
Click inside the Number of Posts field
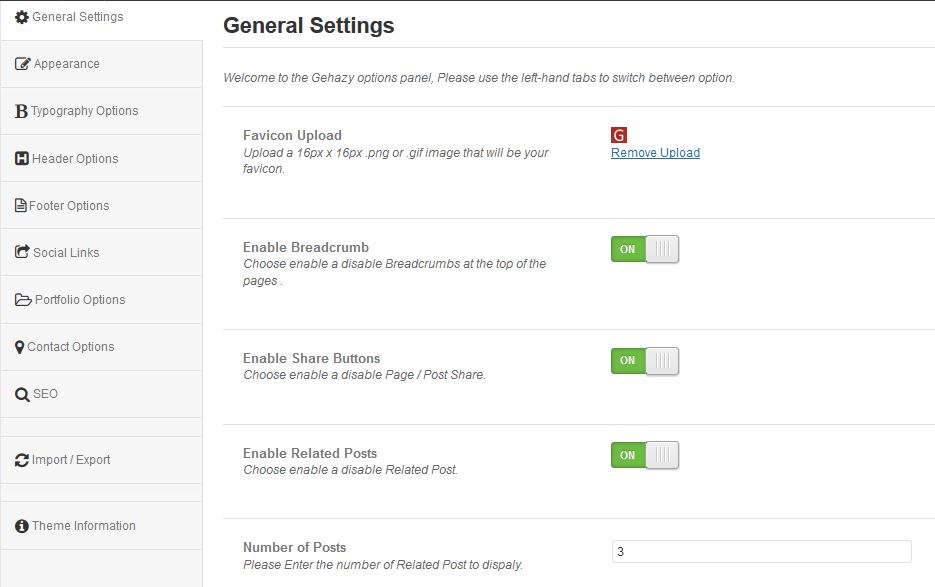click(x=762, y=551)
